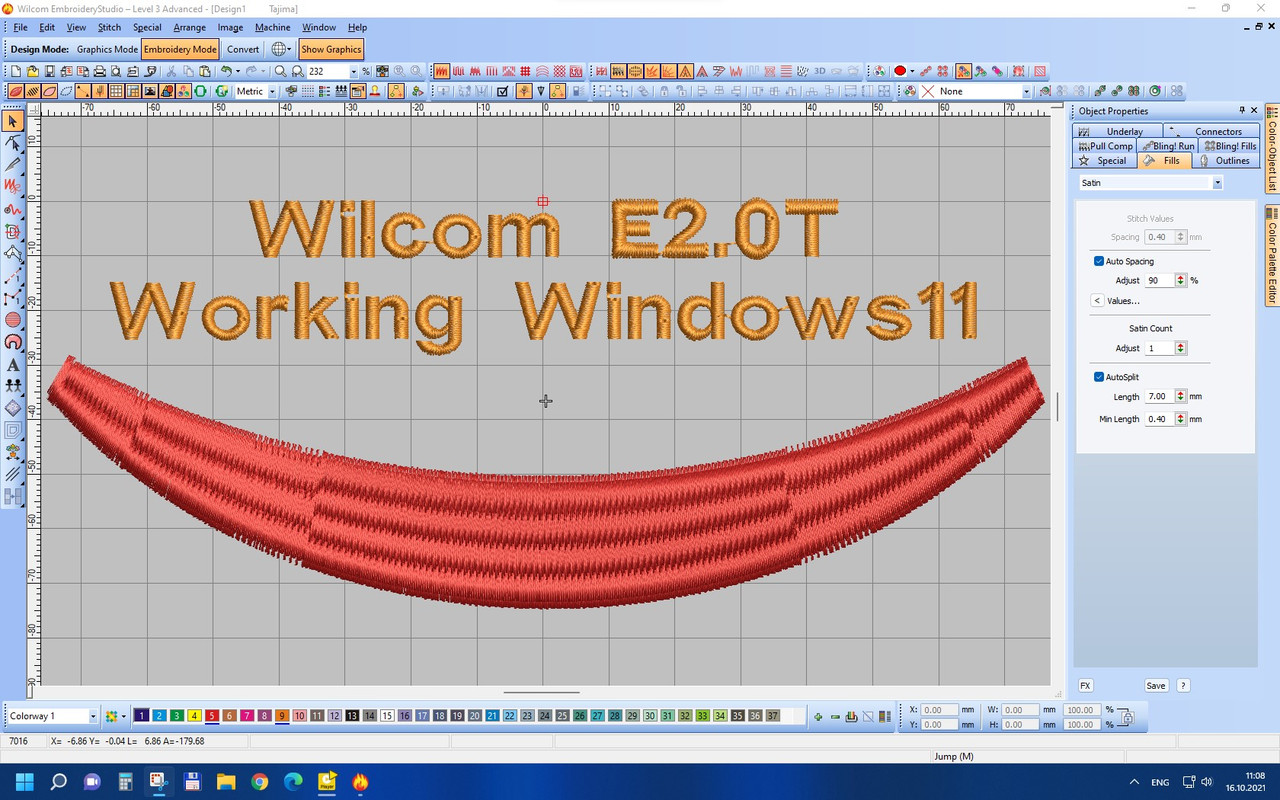
Task: Pick the Lettering tool with letter A
Action: (x=13, y=365)
